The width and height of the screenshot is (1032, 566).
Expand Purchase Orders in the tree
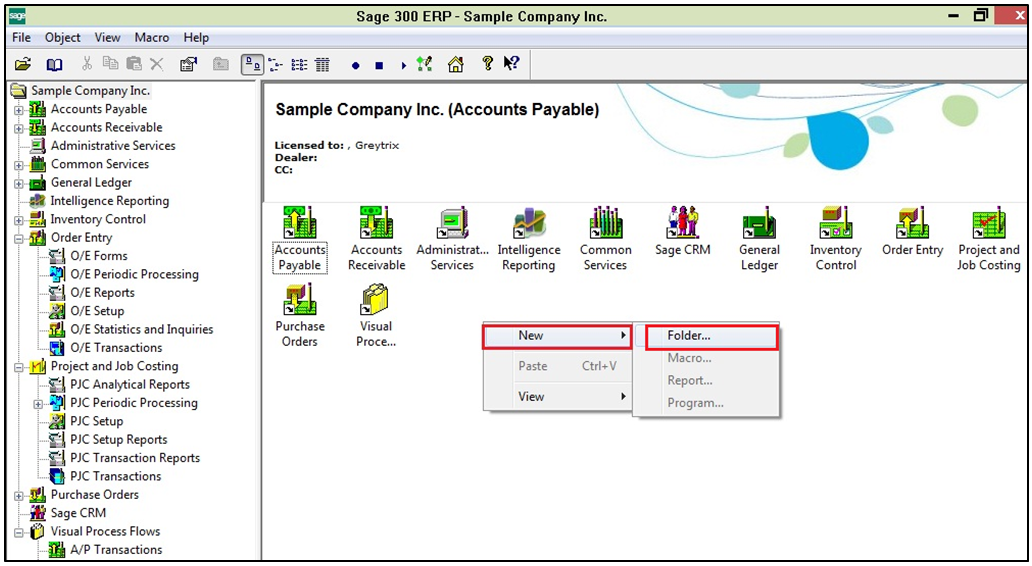(18, 496)
